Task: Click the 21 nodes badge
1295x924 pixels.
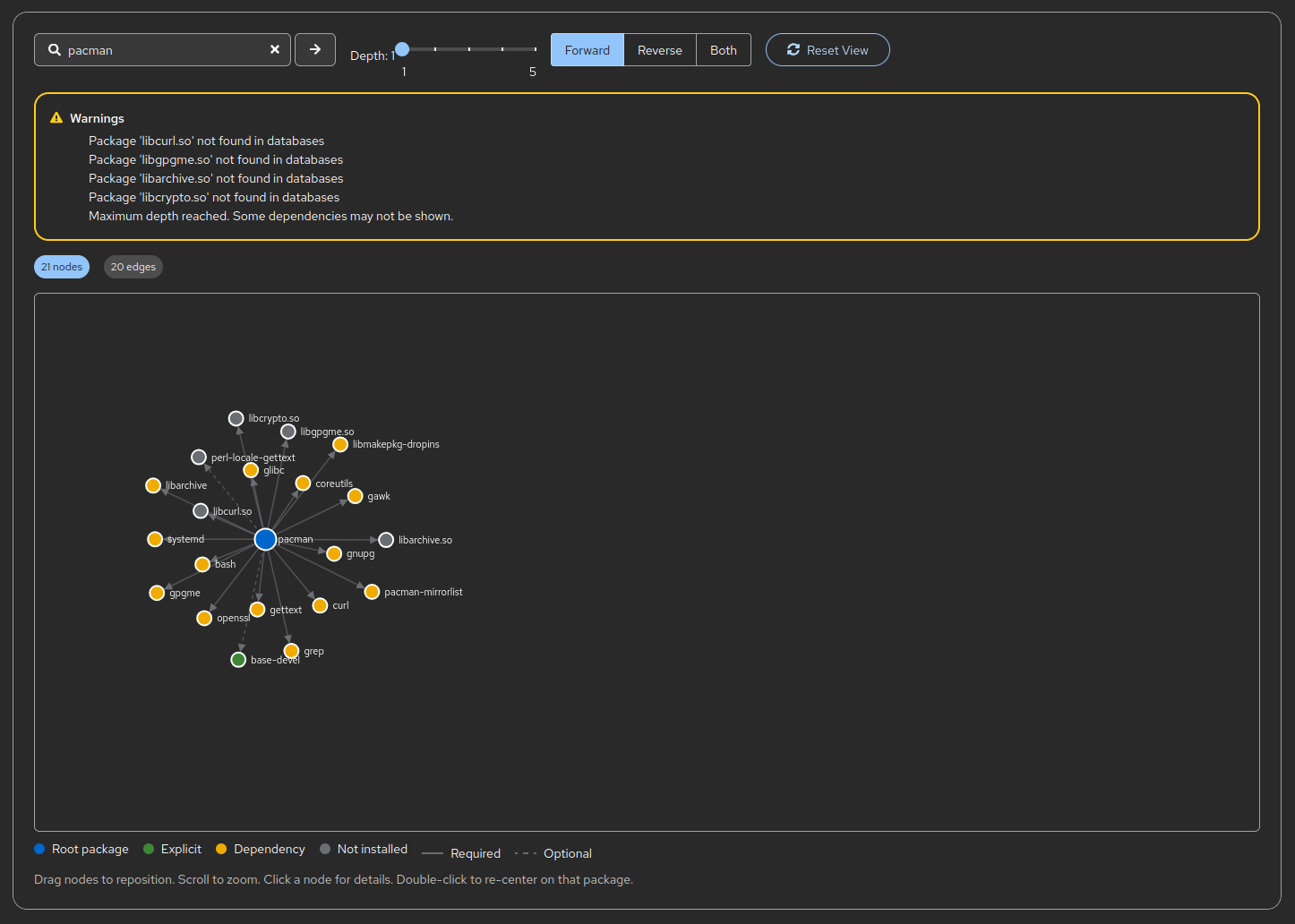Action: coord(62,267)
